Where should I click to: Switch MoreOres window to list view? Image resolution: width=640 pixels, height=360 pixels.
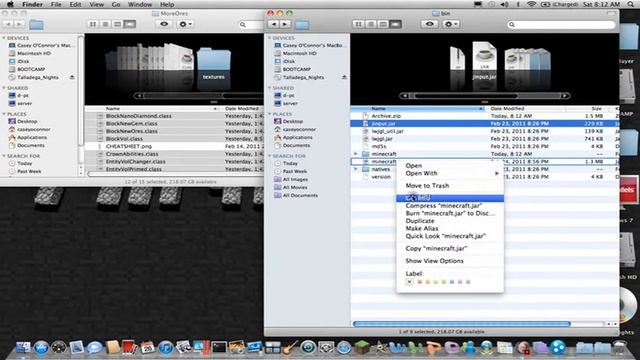point(105,24)
